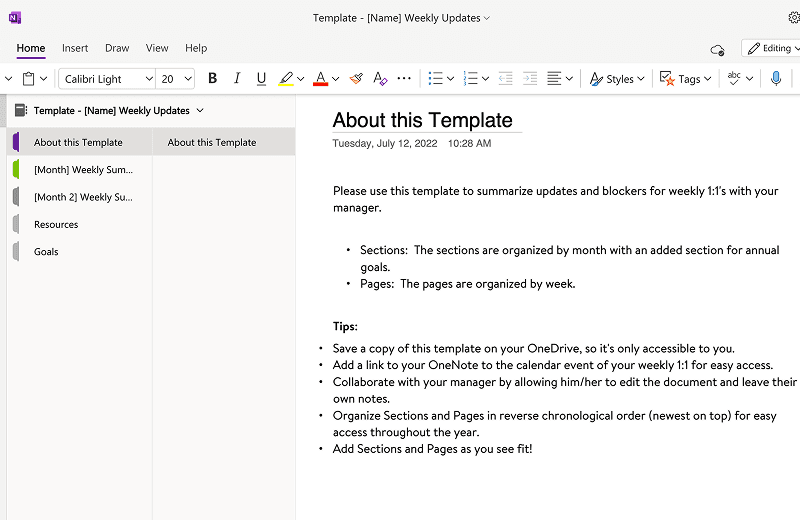This screenshot has width=800, height=520.
Task: Click the bullet about saving a copy on OneDrive
Action: point(534,349)
